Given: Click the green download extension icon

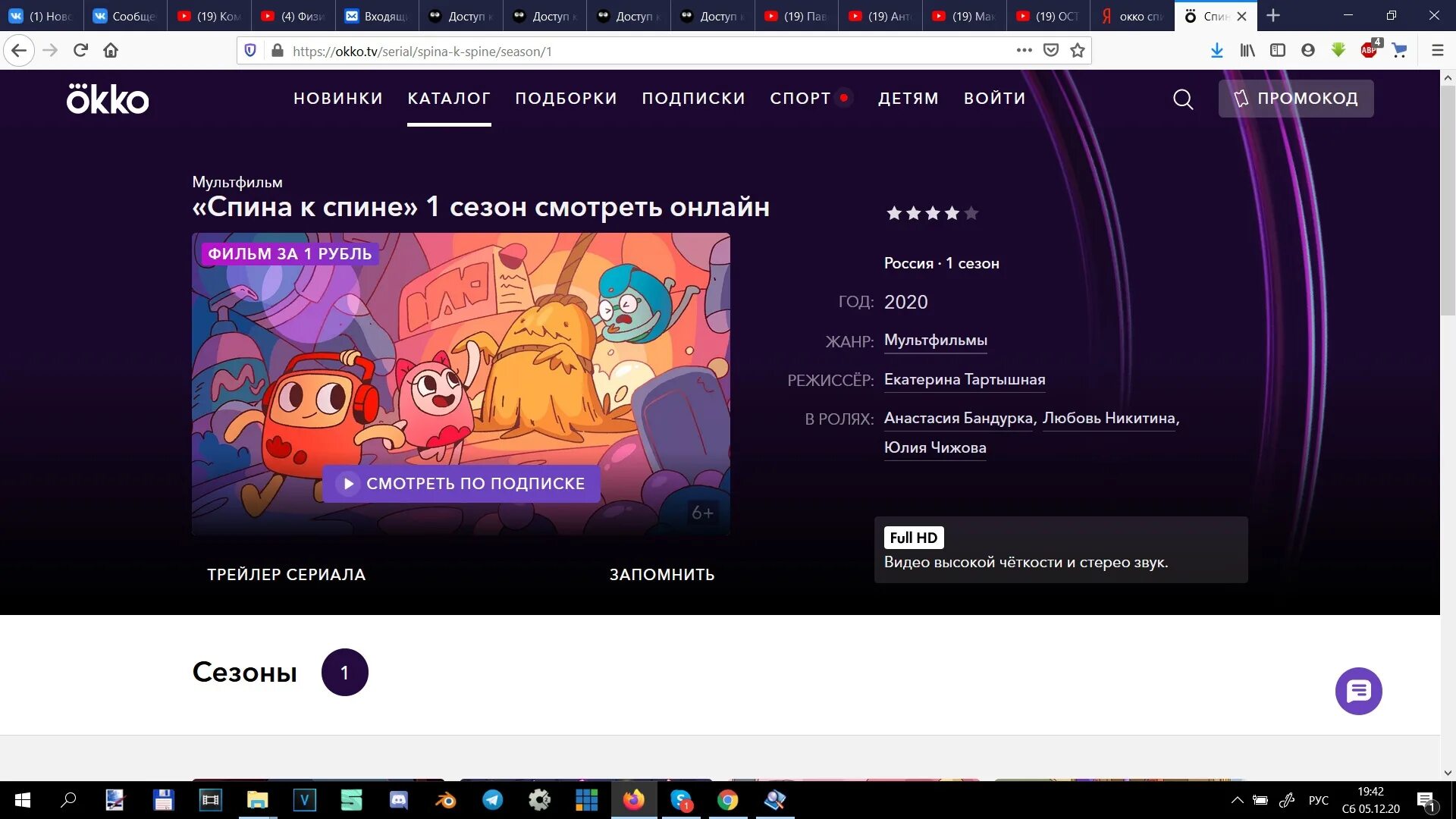Looking at the screenshot, I should point(1338,51).
